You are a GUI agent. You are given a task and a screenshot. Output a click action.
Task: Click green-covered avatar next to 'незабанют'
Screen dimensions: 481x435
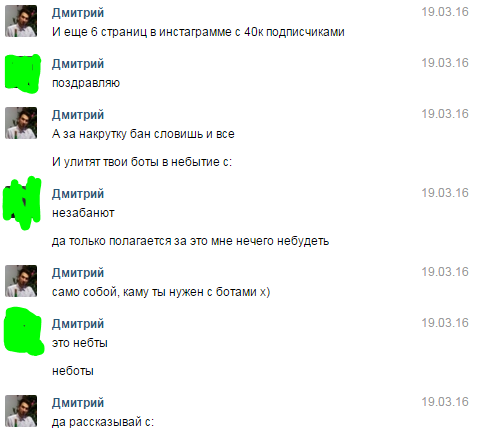click(22, 203)
